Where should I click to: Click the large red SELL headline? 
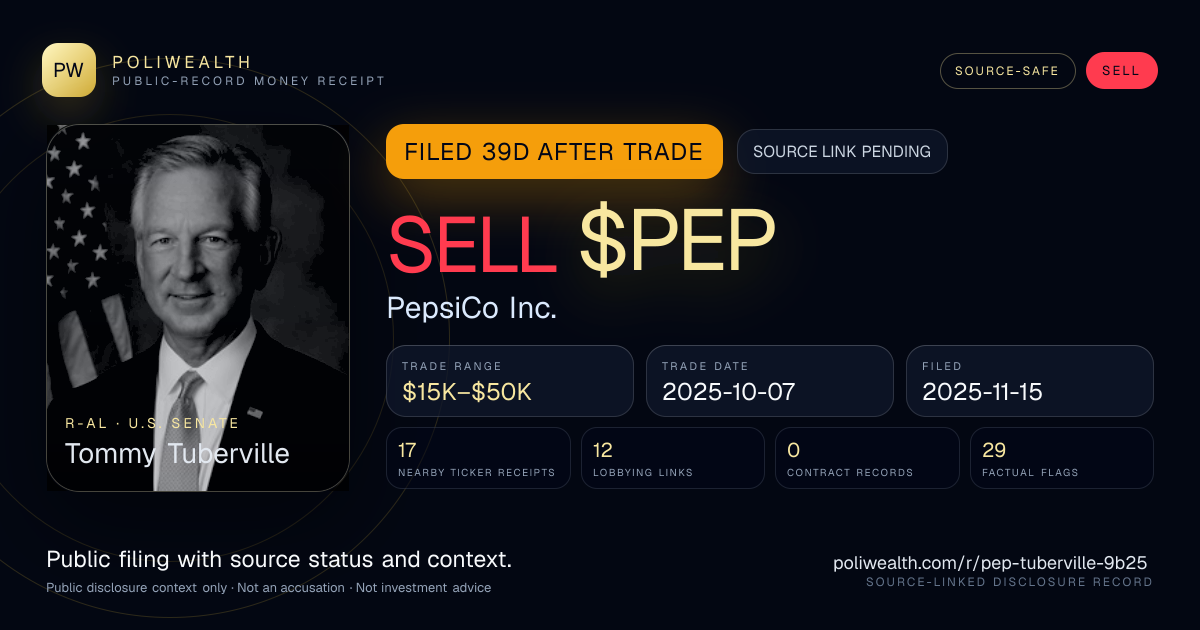pos(473,243)
